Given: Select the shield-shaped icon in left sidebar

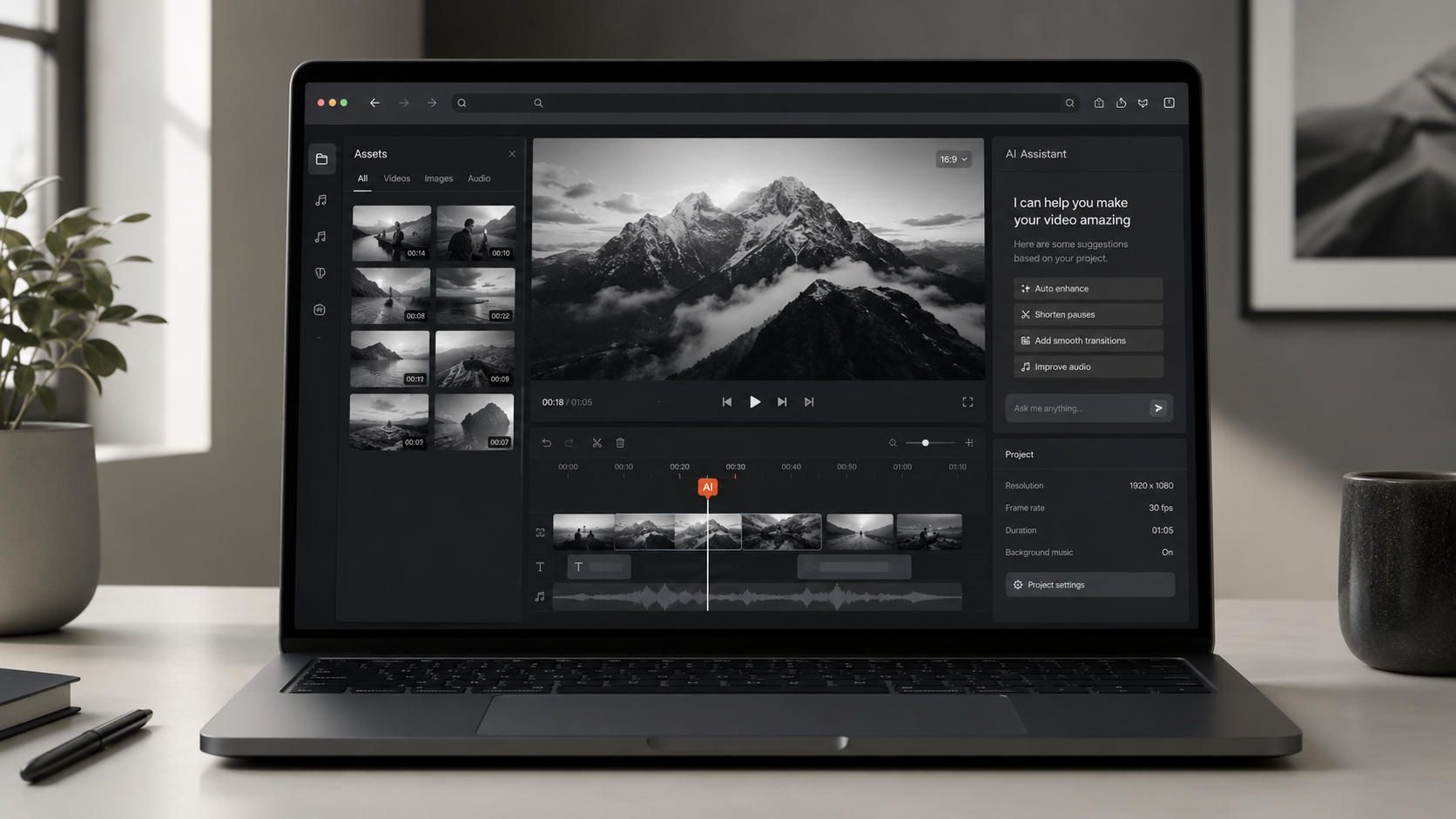Looking at the screenshot, I should pyautogui.click(x=320, y=273).
